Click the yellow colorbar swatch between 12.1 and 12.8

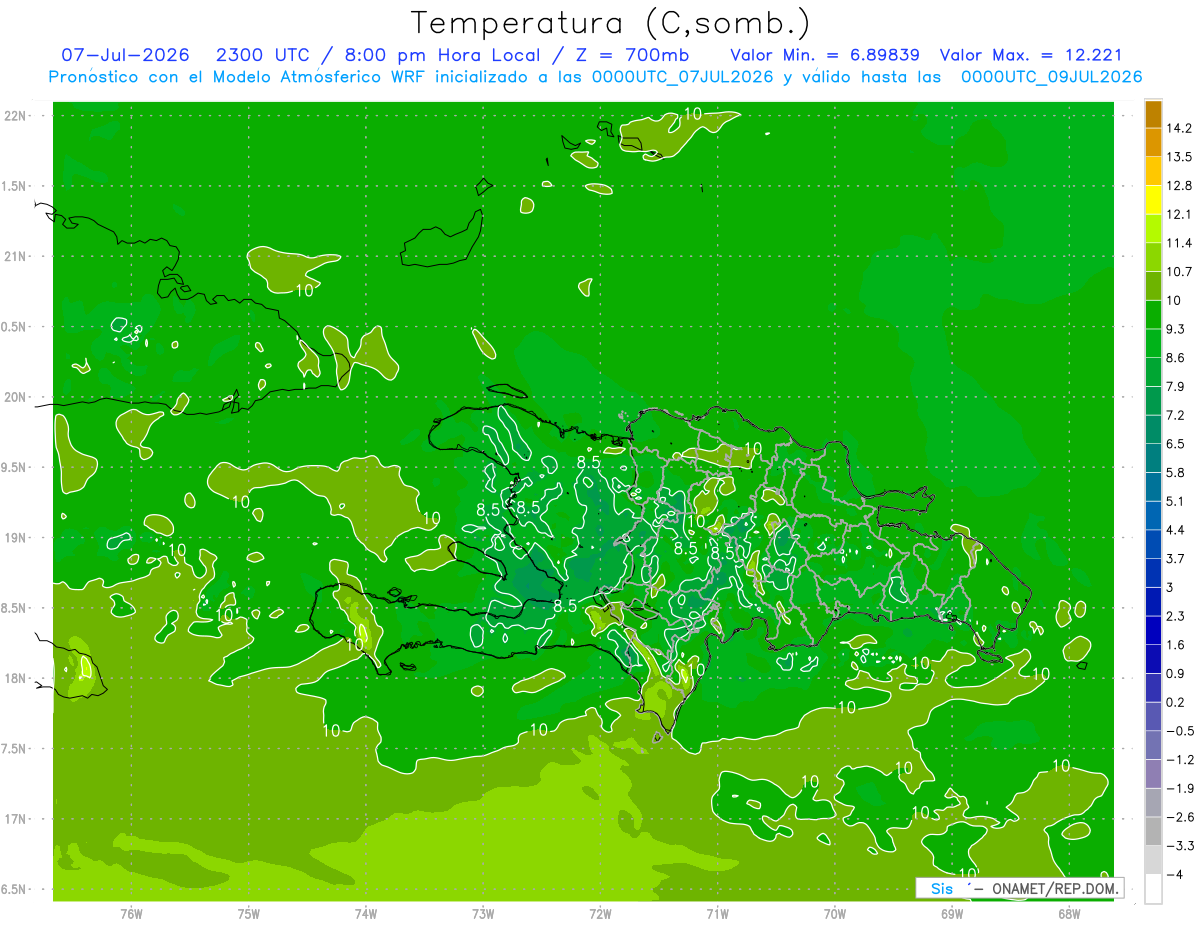(1153, 200)
